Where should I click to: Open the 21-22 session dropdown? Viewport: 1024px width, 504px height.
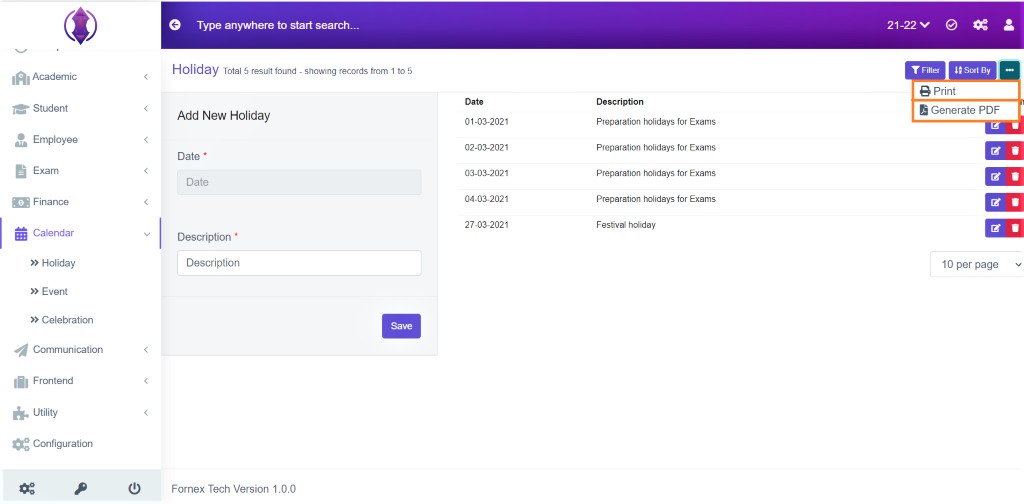coord(908,25)
